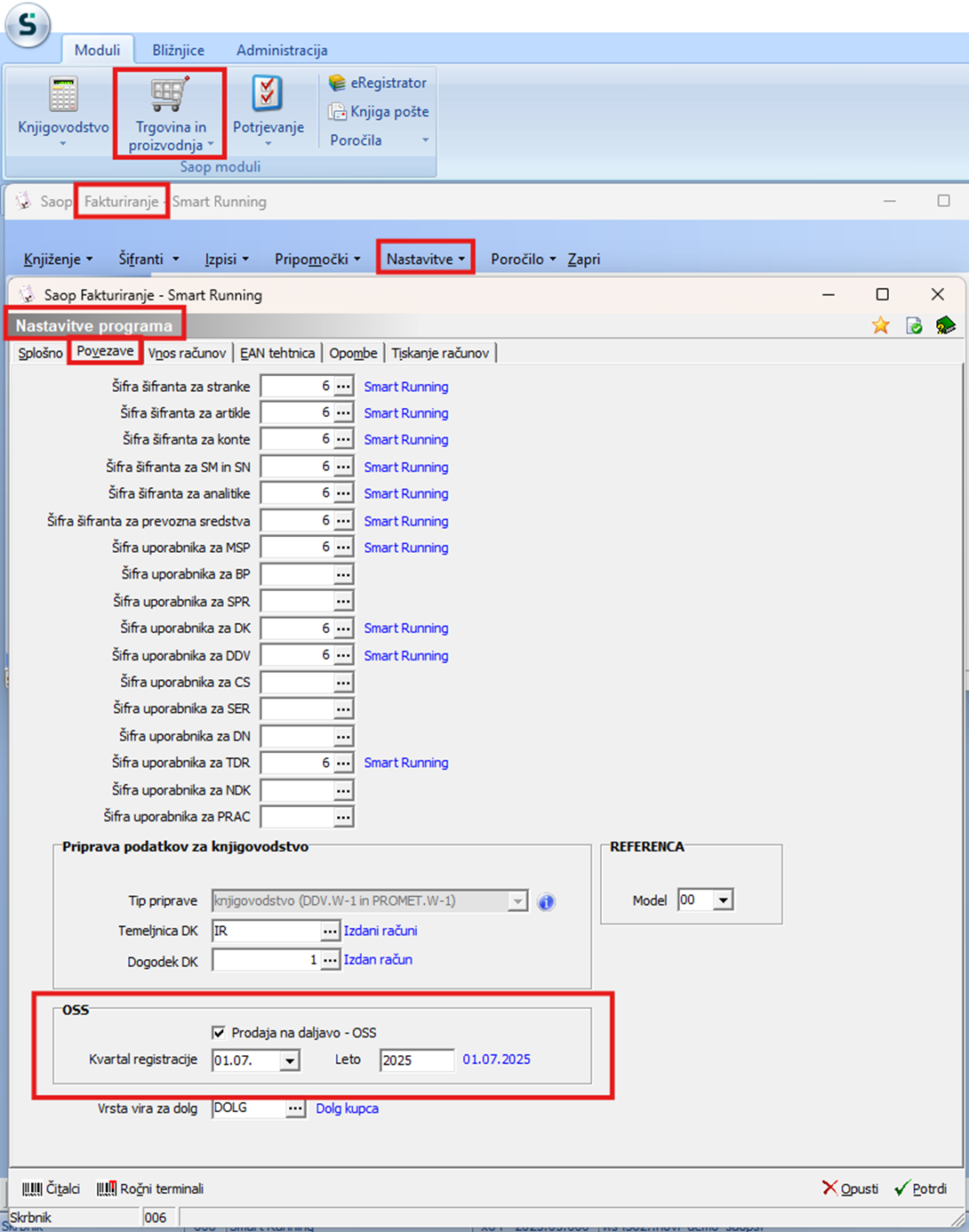The width and height of the screenshot is (969, 1232).
Task: Expand the Pripomočki menu
Action: pos(317,259)
